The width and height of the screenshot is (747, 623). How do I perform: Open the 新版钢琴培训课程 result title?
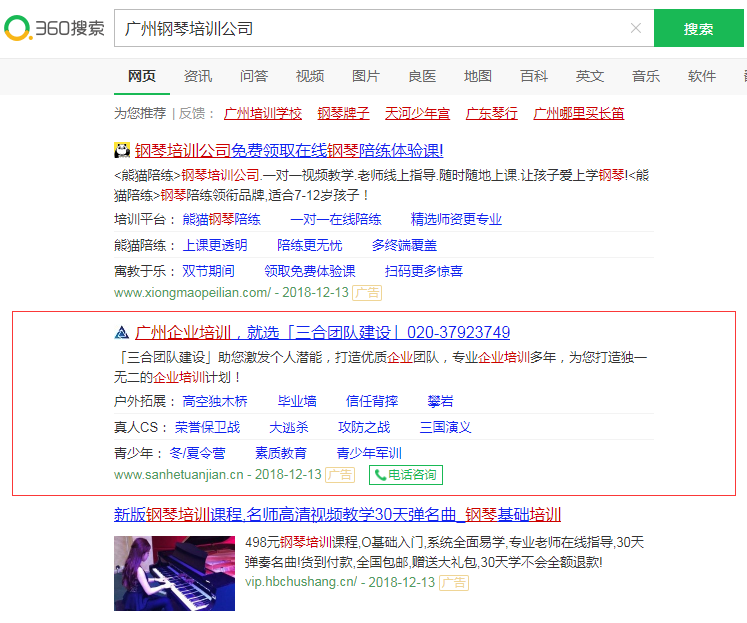point(337,514)
